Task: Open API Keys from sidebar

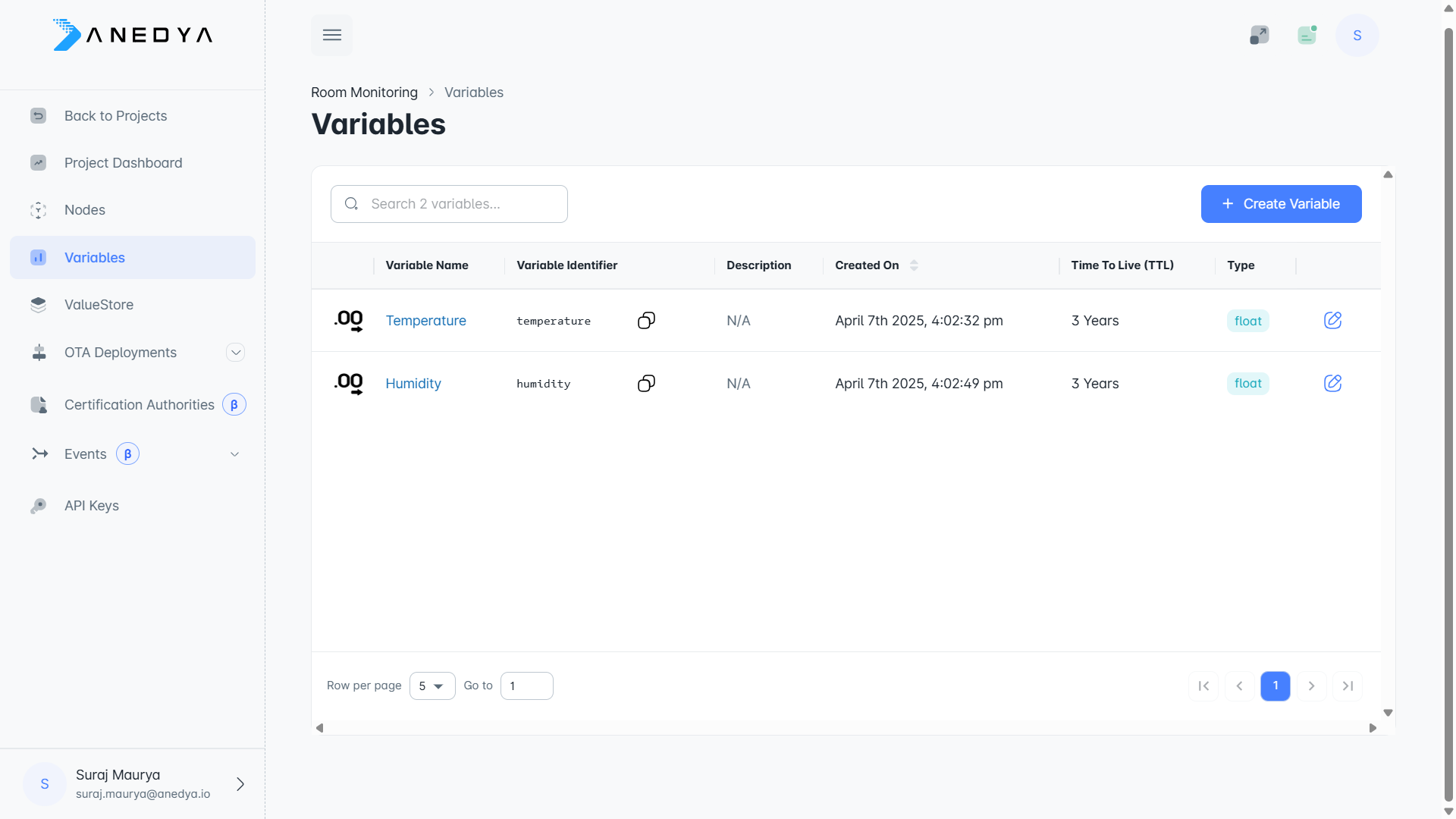Action: point(92,506)
